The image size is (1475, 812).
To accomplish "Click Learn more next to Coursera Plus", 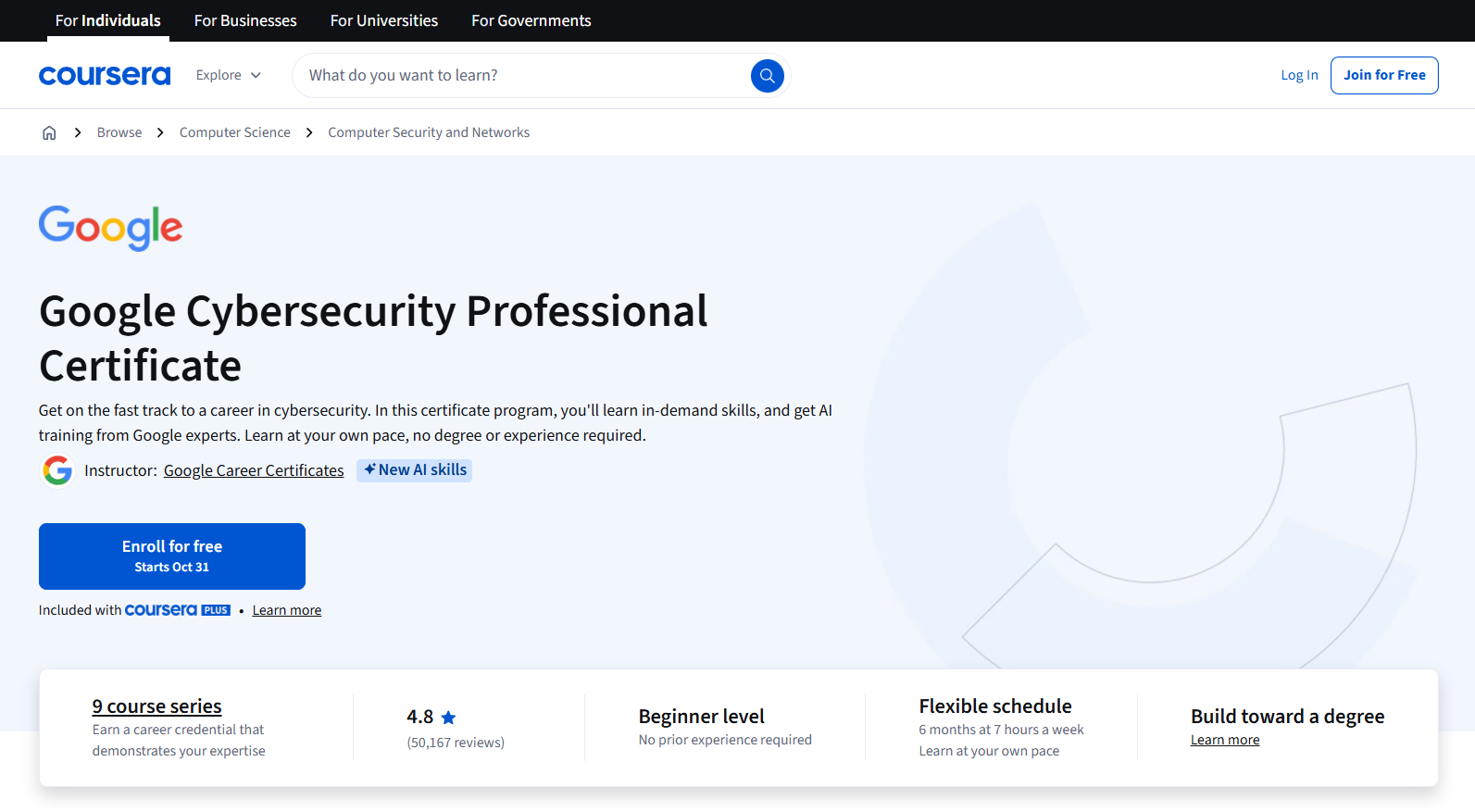I will tap(287, 610).
